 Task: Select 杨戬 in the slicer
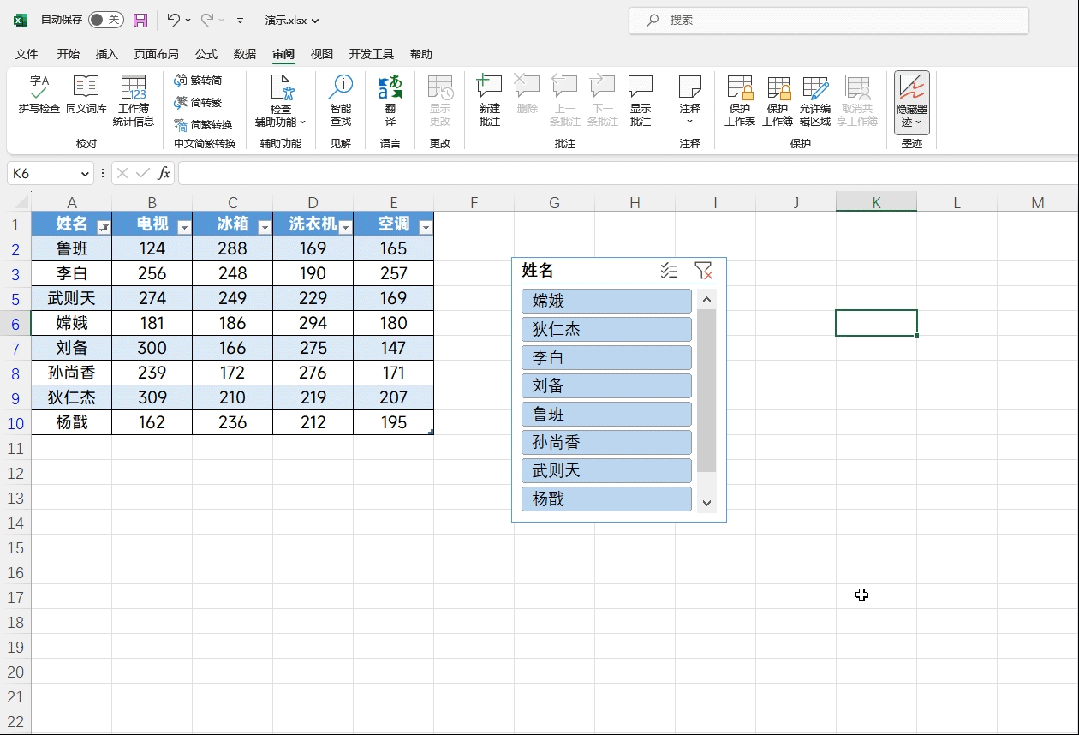click(606, 499)
